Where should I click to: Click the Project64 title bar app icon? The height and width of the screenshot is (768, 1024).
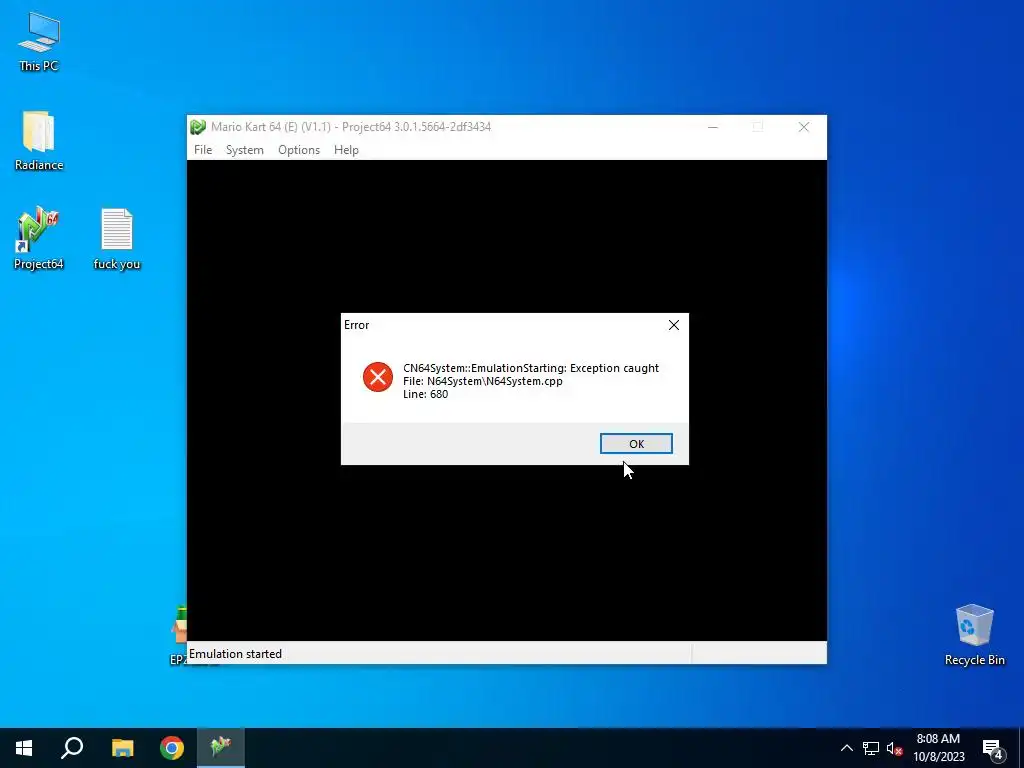click(198, 127)
